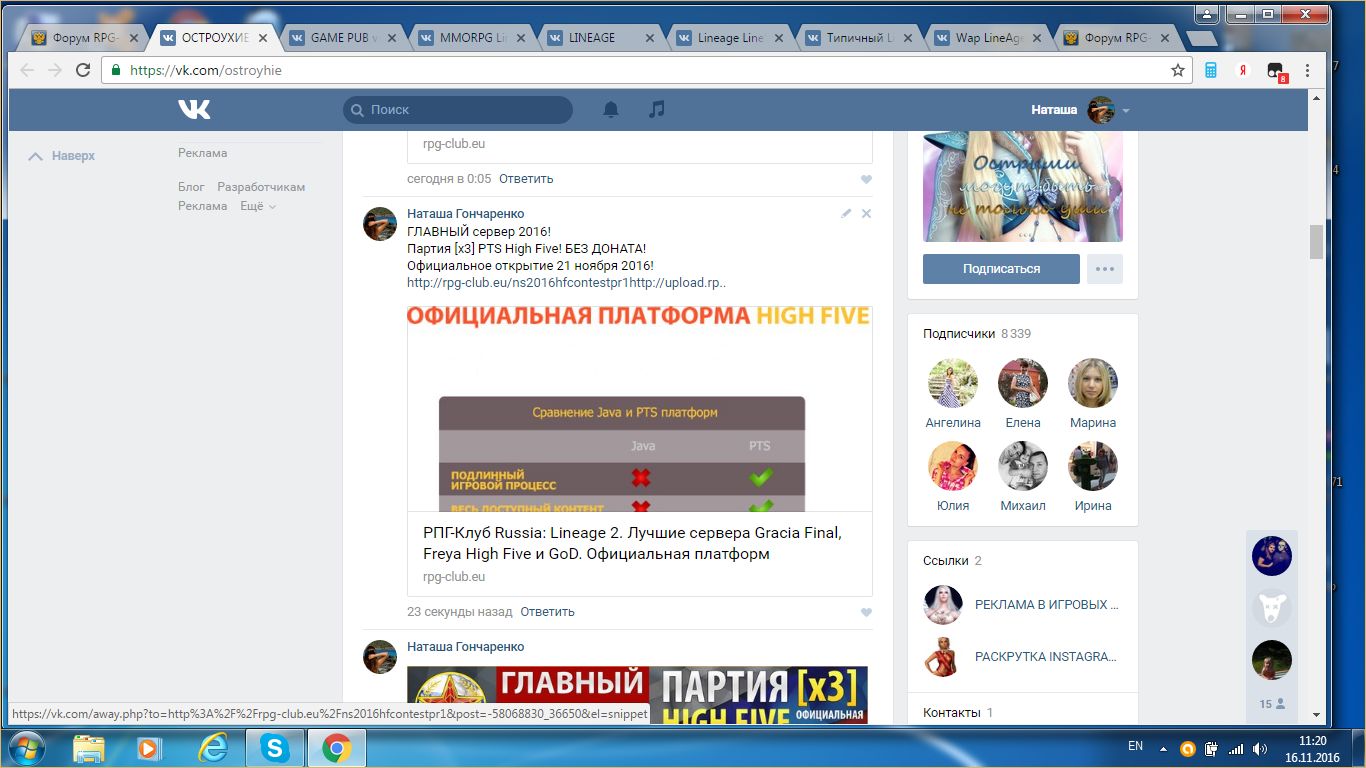
Task: Open subscriber Юлия's profile photo
Action: click(953, 466)
